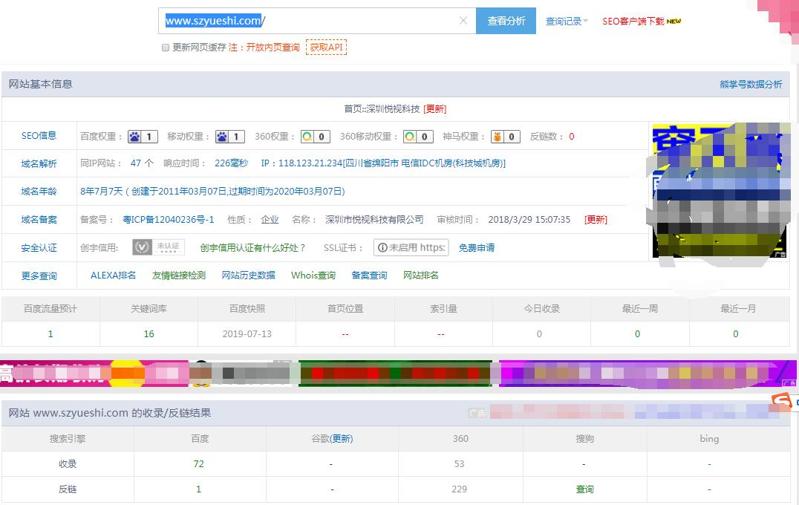799x505 pixels.
Task: Open 创宇信用认证有什么好处 link
Action: 252,248
